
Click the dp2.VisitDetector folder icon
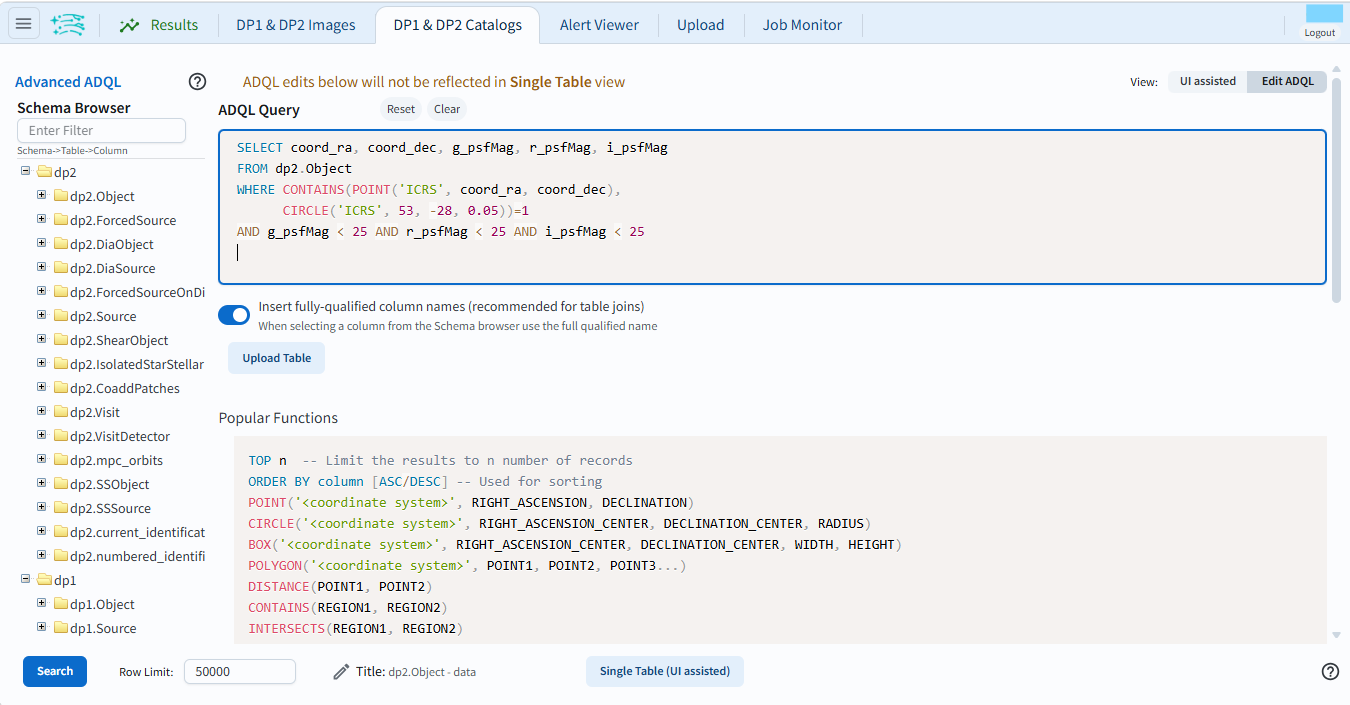[60, 436]
